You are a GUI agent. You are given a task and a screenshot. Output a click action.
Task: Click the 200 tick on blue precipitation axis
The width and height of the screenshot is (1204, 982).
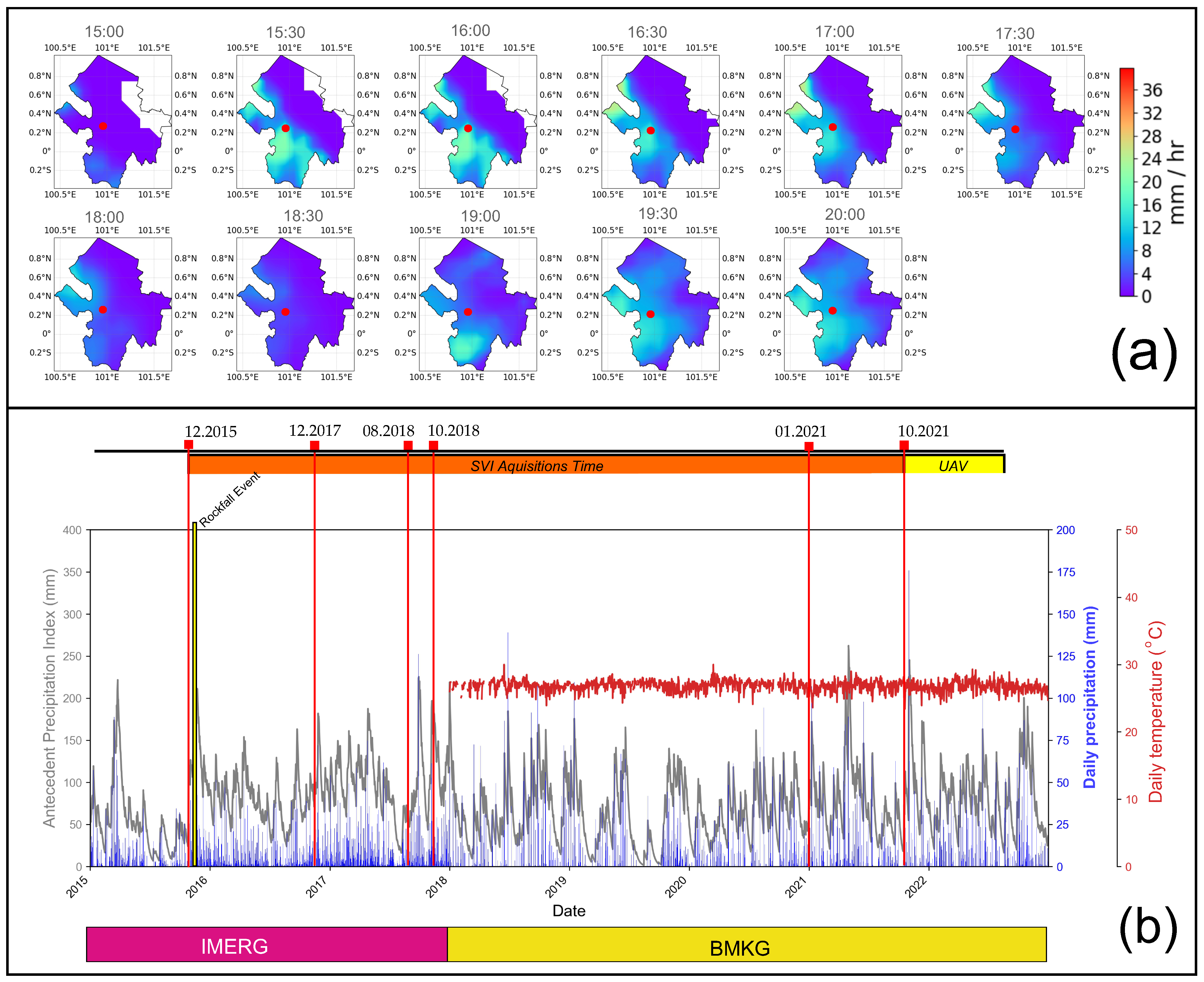(1066, 530)
